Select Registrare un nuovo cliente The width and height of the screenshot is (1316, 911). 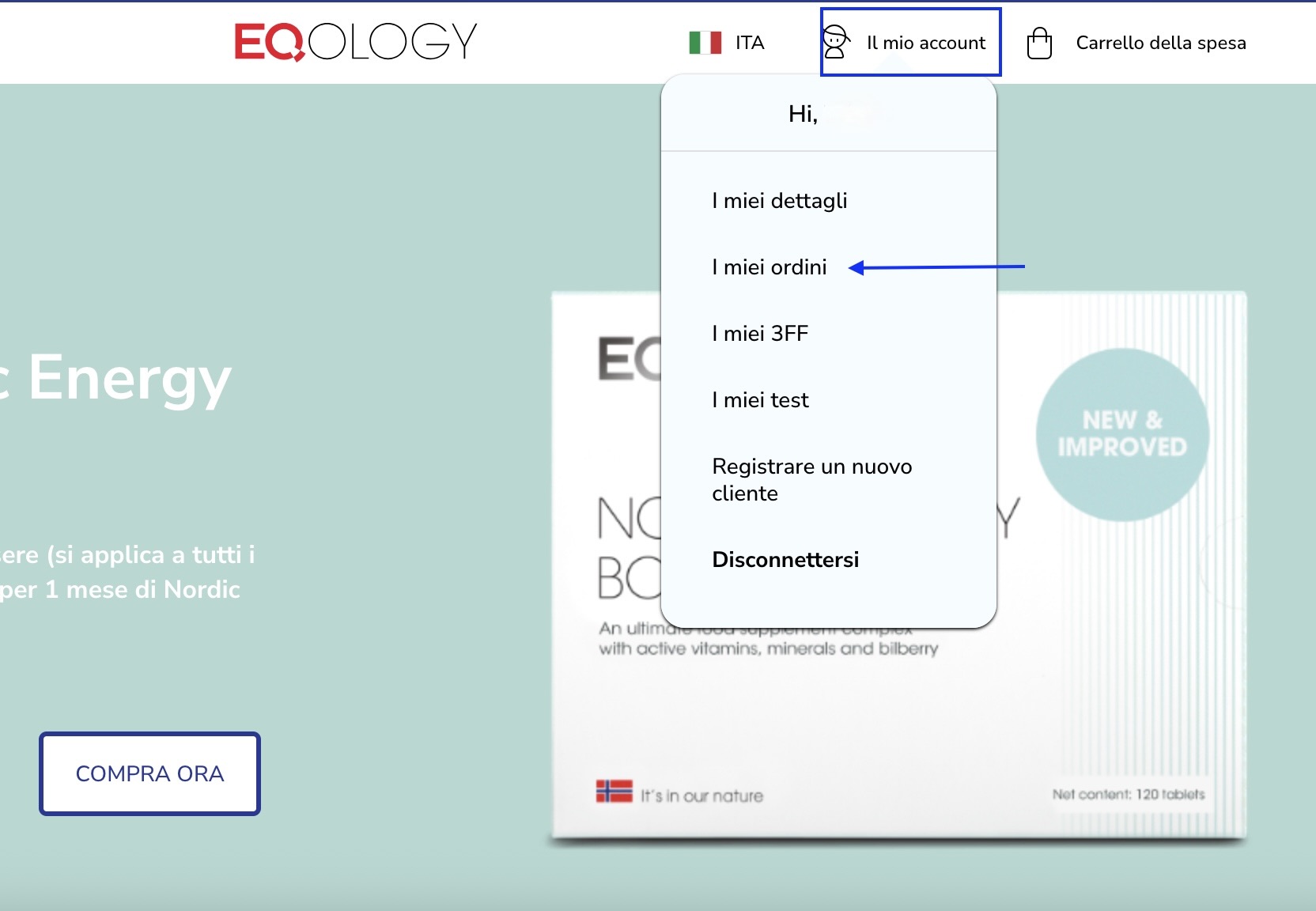[811, 480]
